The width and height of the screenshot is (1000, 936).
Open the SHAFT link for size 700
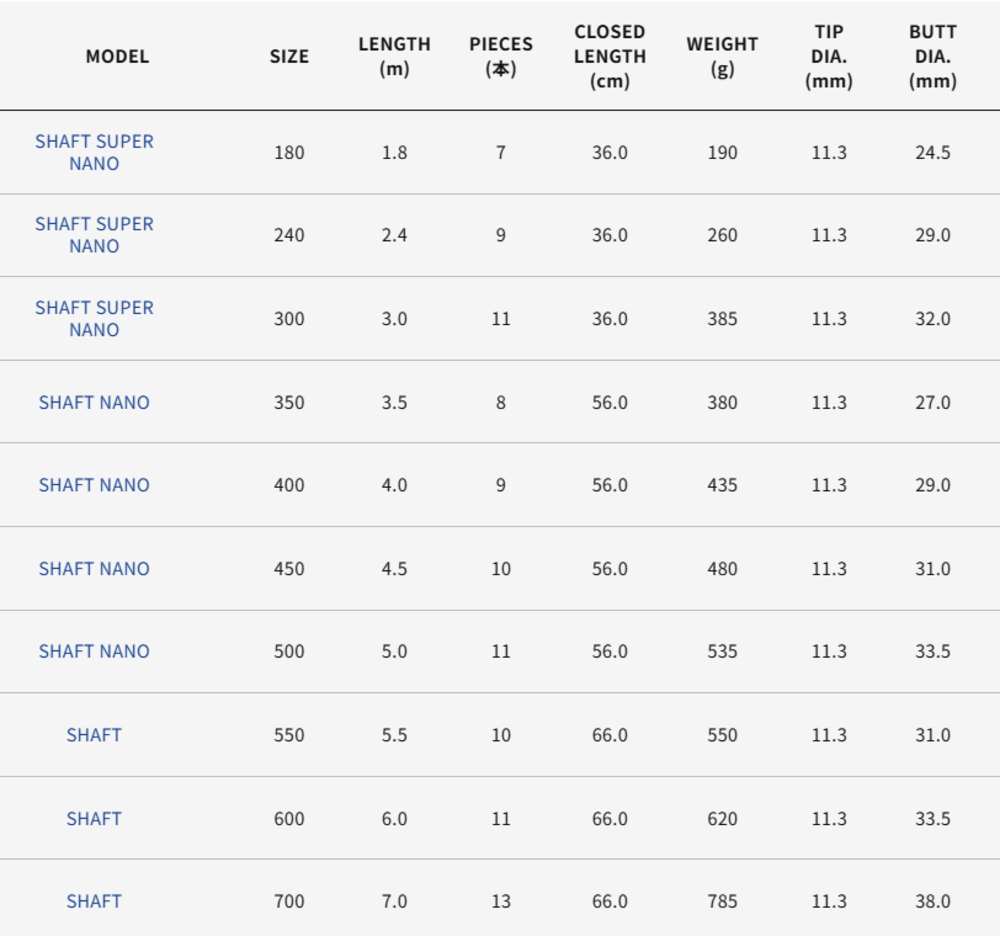pyautogui.click(x=94, y=901)
